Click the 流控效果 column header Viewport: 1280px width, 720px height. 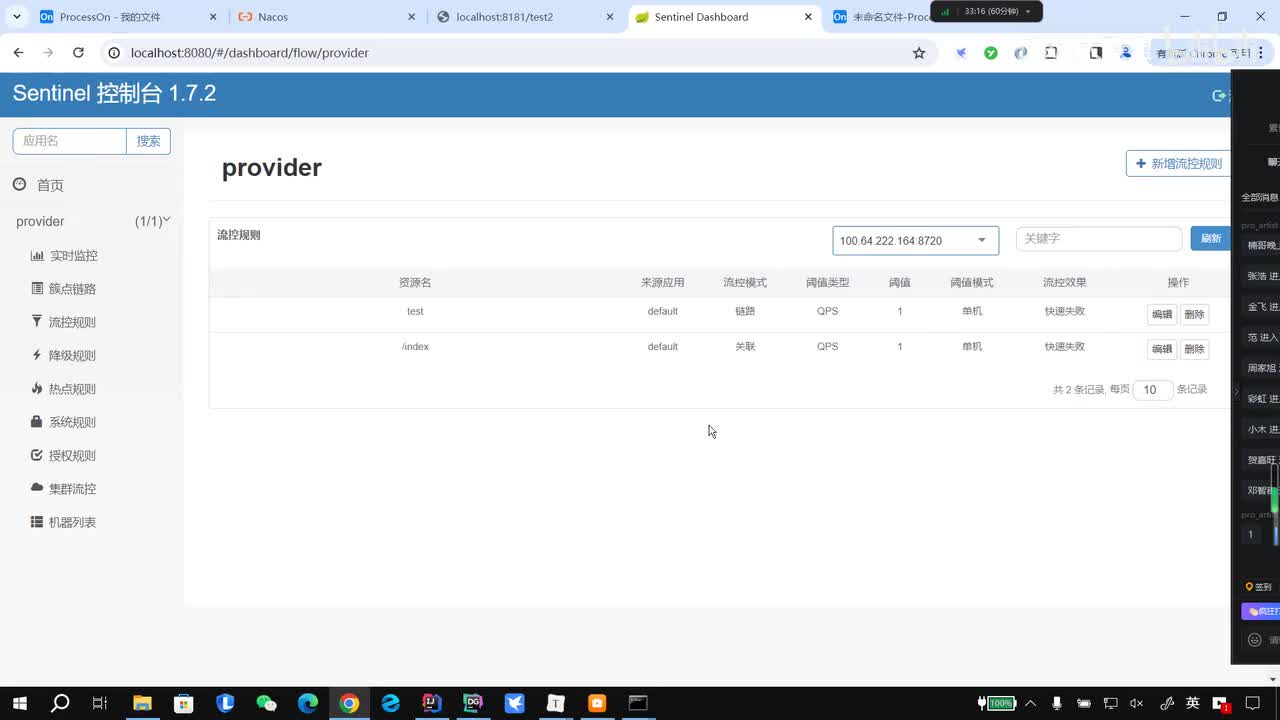coord(1065,283)
